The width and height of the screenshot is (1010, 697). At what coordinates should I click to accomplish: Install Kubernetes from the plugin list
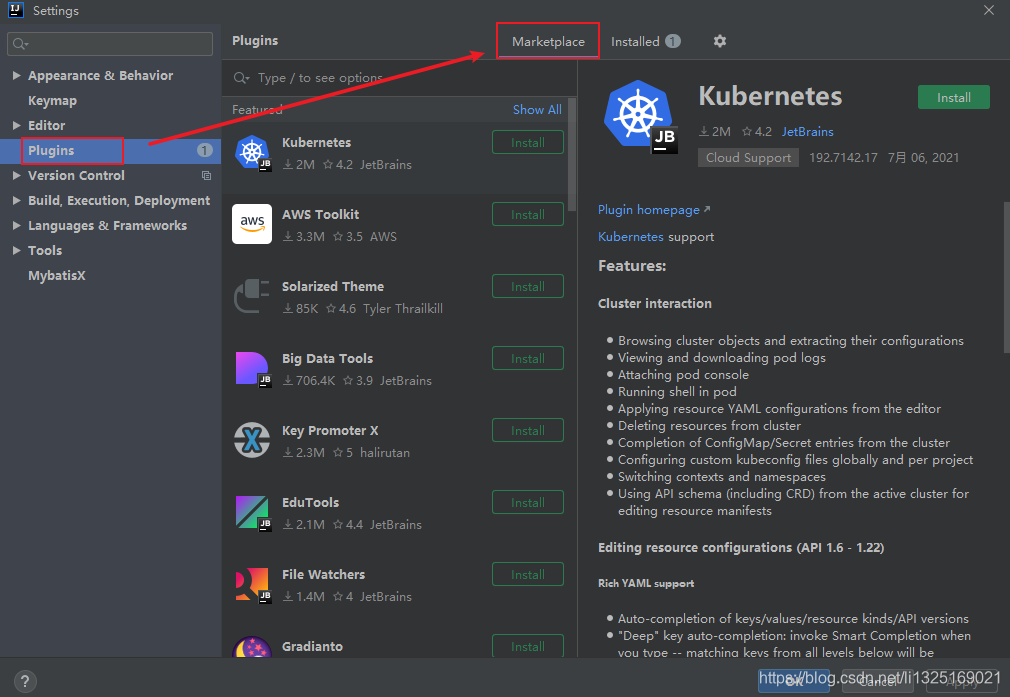528,142
